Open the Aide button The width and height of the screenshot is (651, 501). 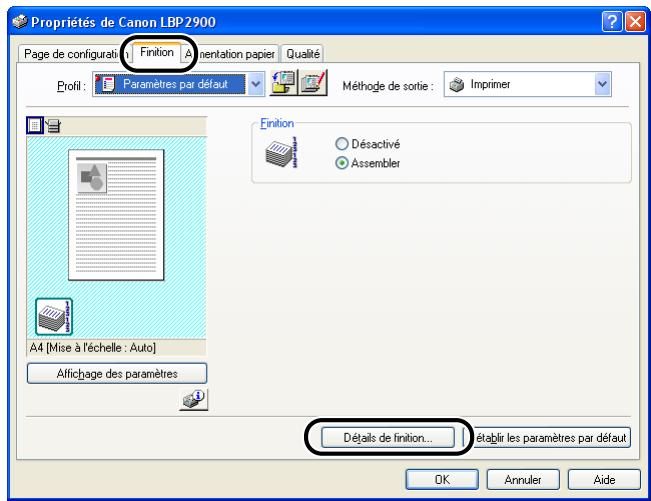pos(604,479)
